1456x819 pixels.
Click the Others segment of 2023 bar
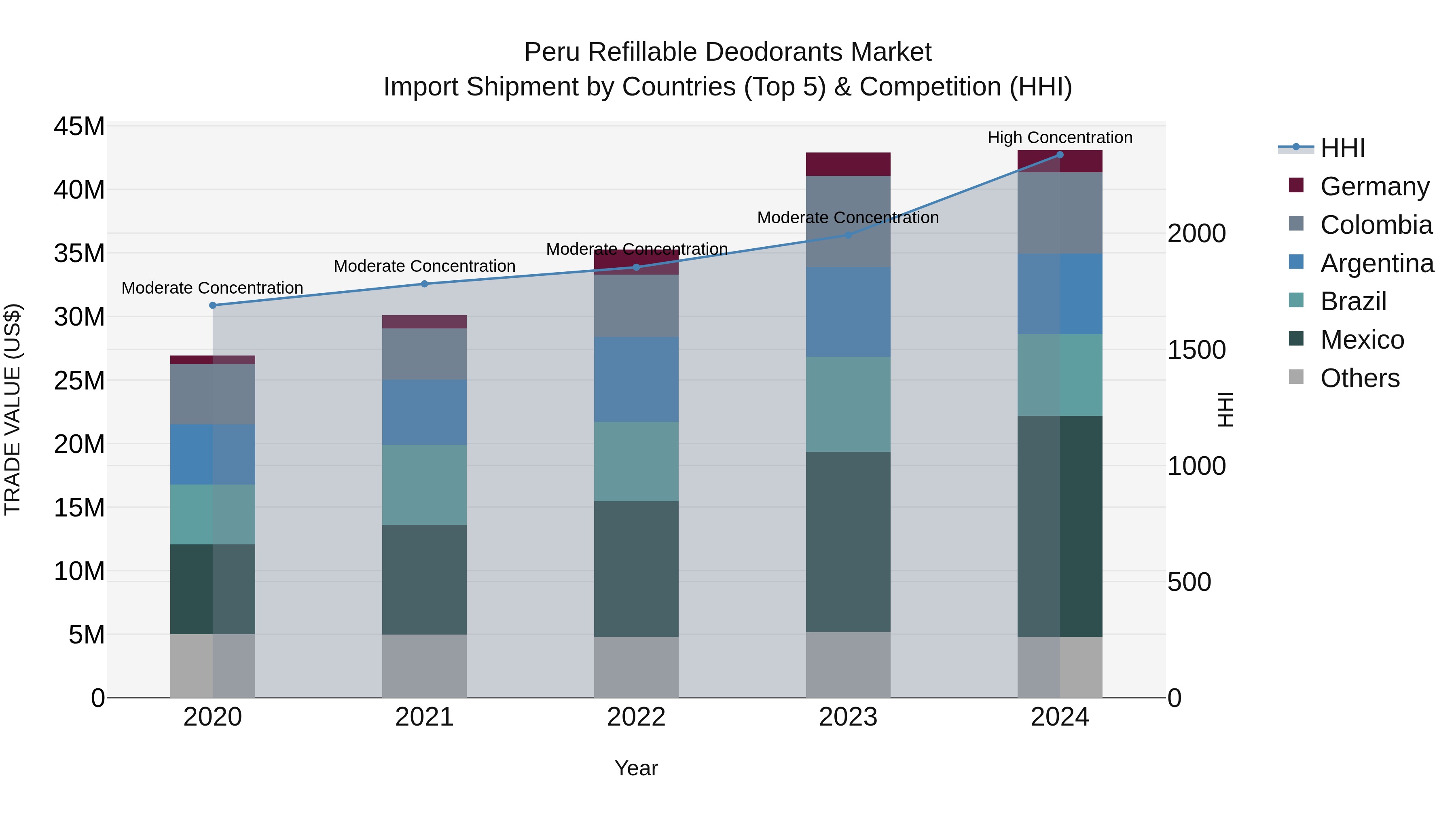coord(848,665)
